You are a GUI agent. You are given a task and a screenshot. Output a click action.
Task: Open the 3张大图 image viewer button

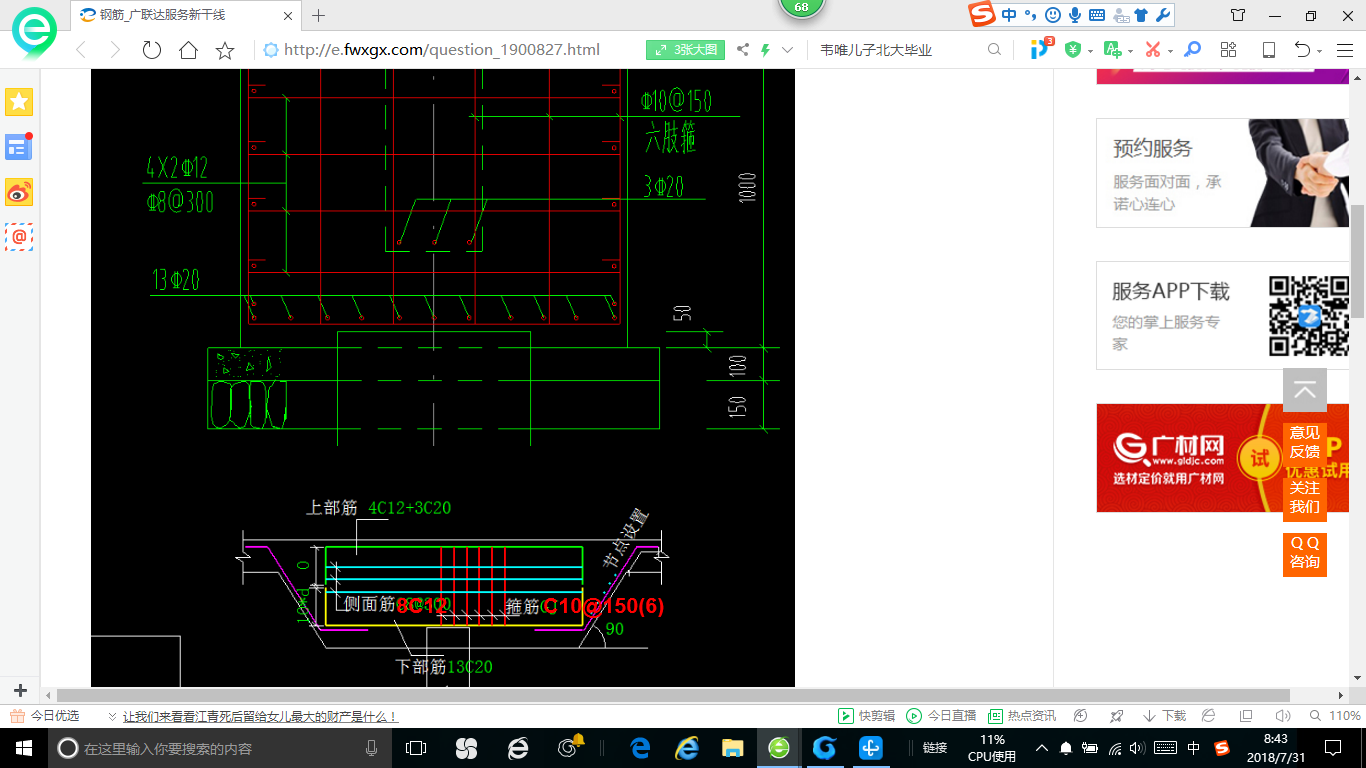point(685,50)
